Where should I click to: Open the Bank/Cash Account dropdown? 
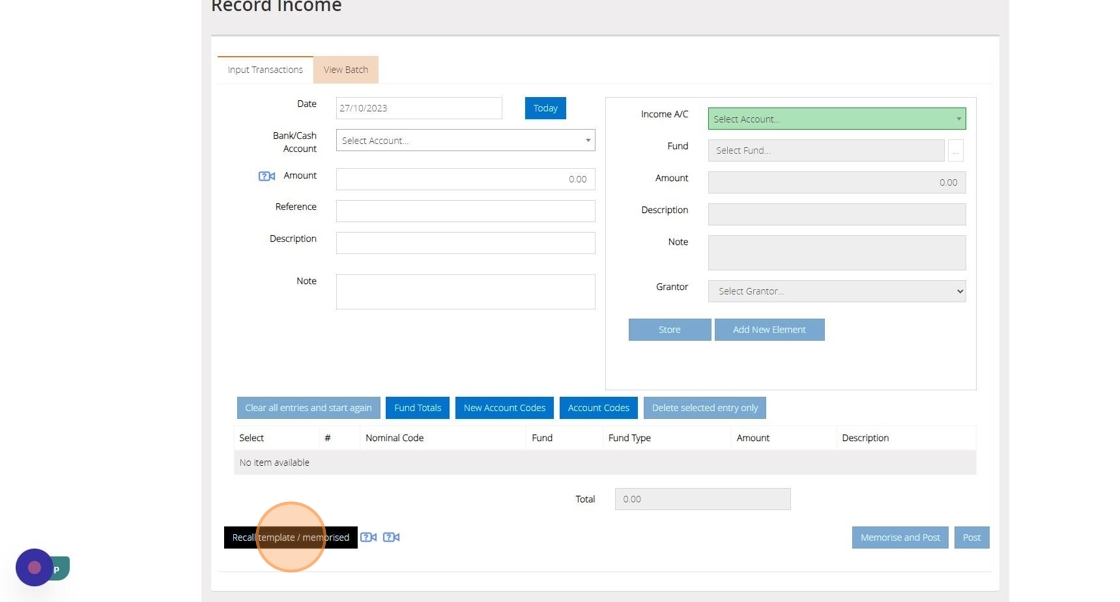(466, 141)
